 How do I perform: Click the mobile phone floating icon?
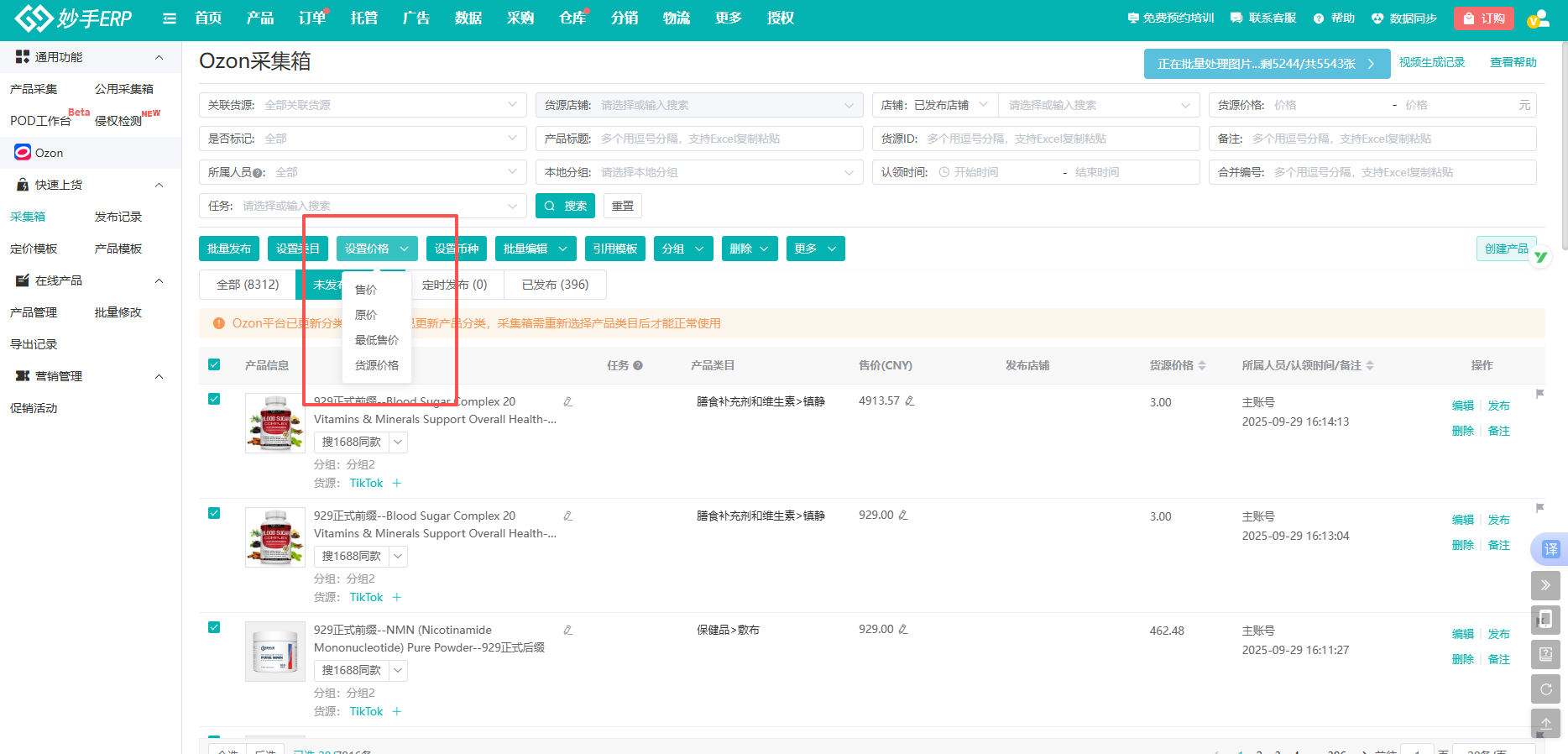click(1545, 620)
